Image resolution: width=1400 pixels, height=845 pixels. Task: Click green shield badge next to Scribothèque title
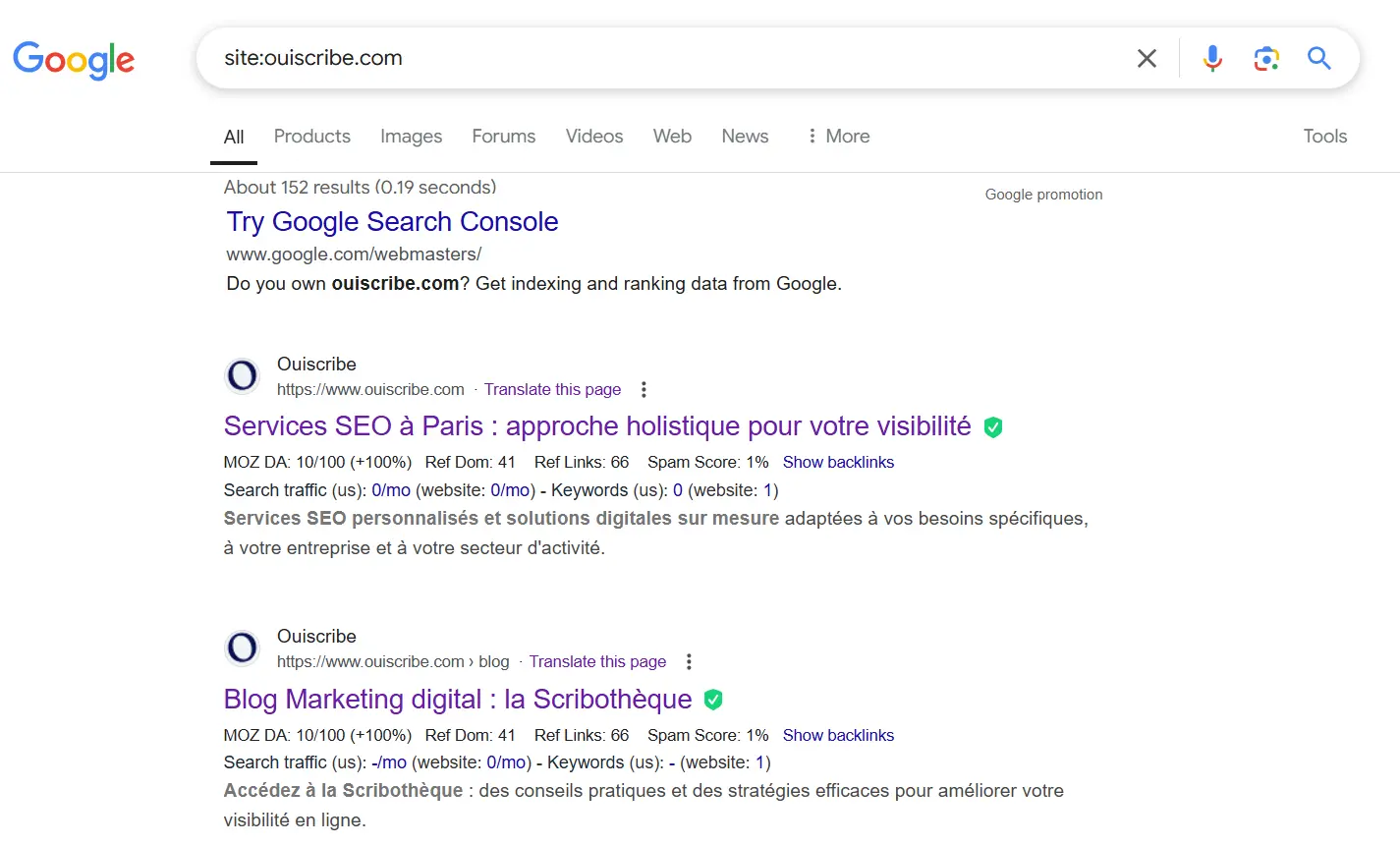714,700
